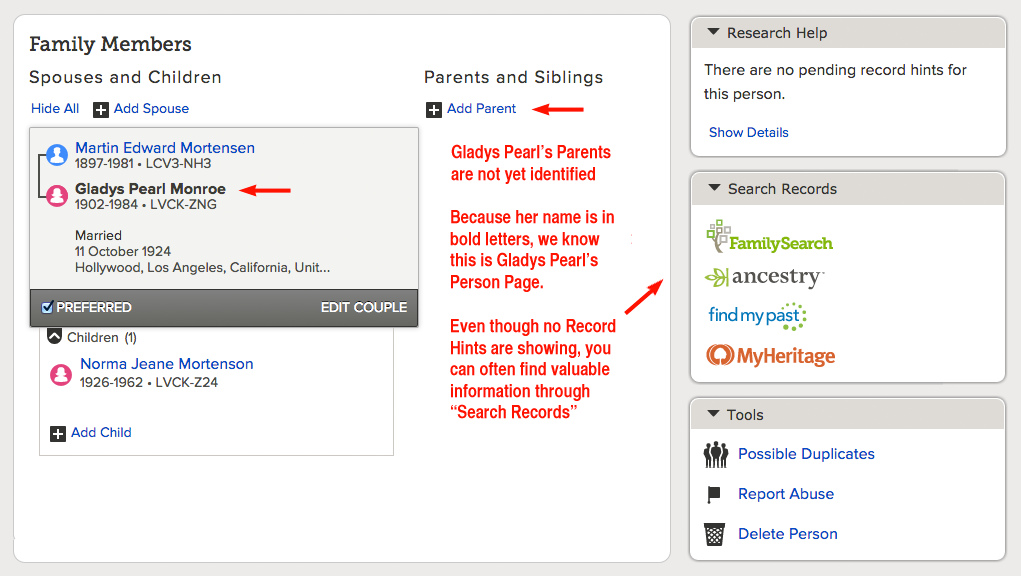Open the FamilySearch records logo
Viewport: 1021px width, 576px height.
[770, 237]
